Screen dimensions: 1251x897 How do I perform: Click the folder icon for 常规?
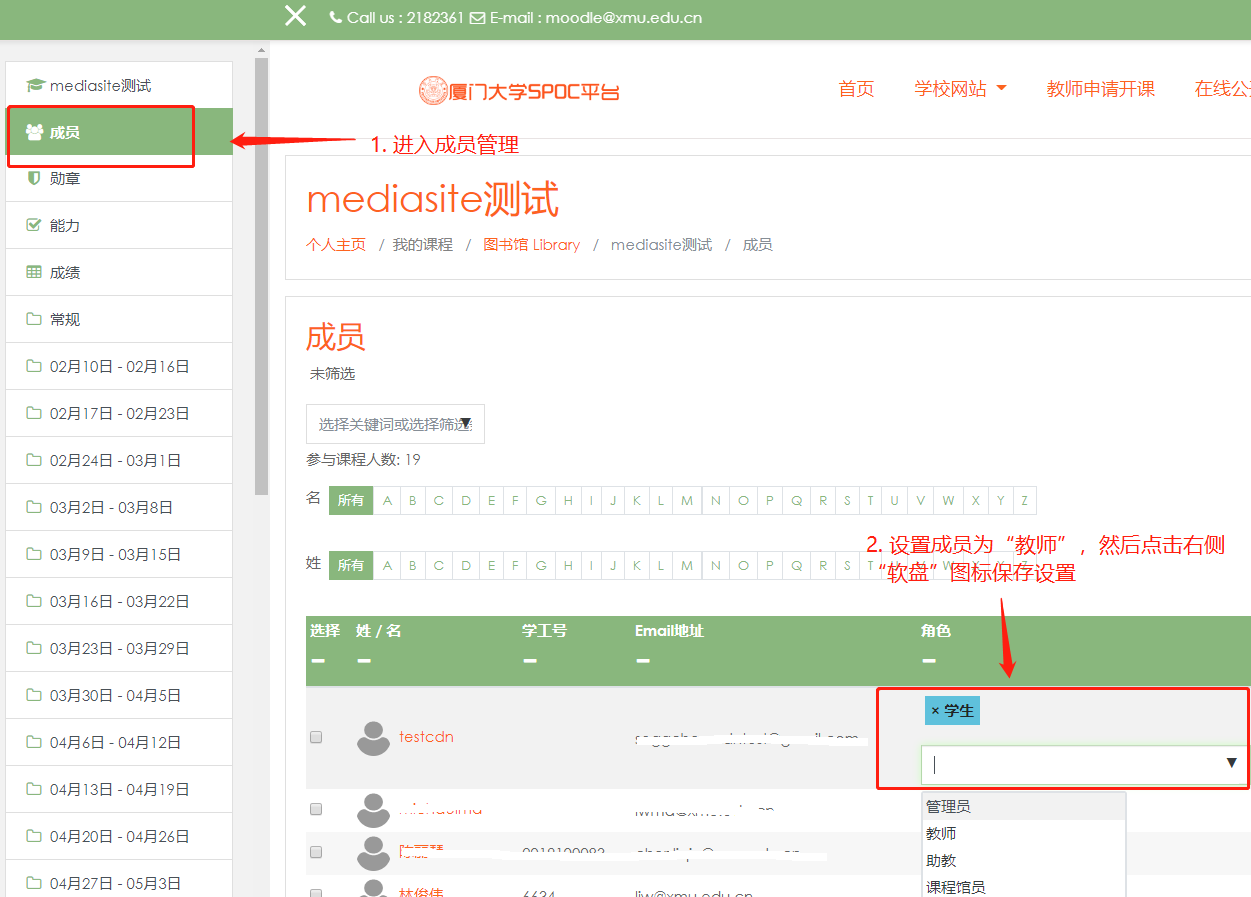34,319
